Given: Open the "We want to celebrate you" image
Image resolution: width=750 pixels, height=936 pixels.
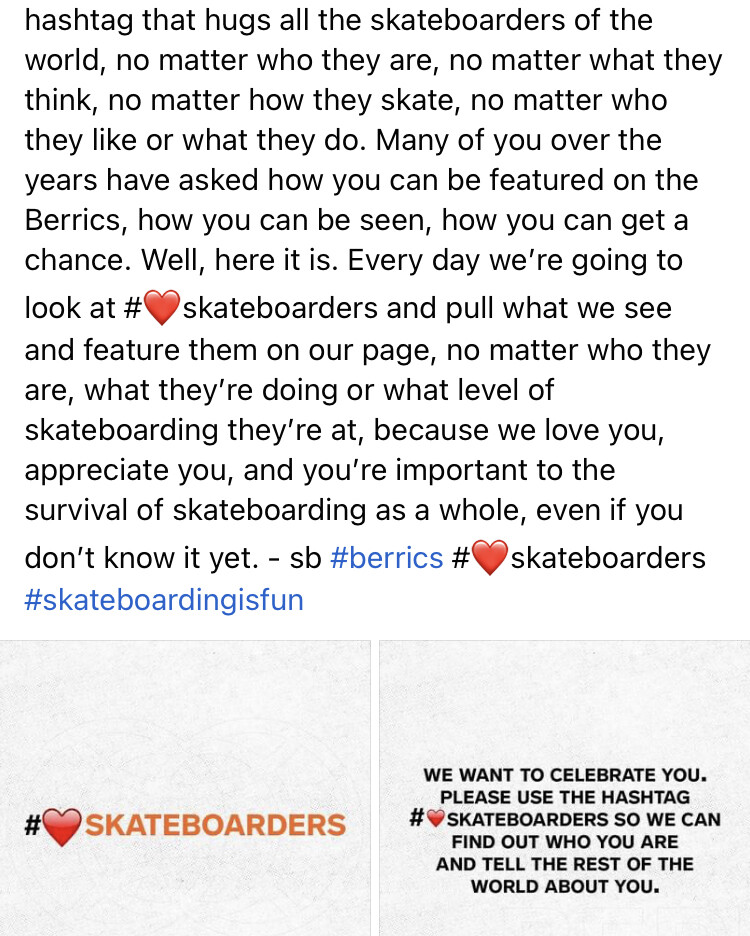Looking at the screenshot, I should (x=564, y=788).
